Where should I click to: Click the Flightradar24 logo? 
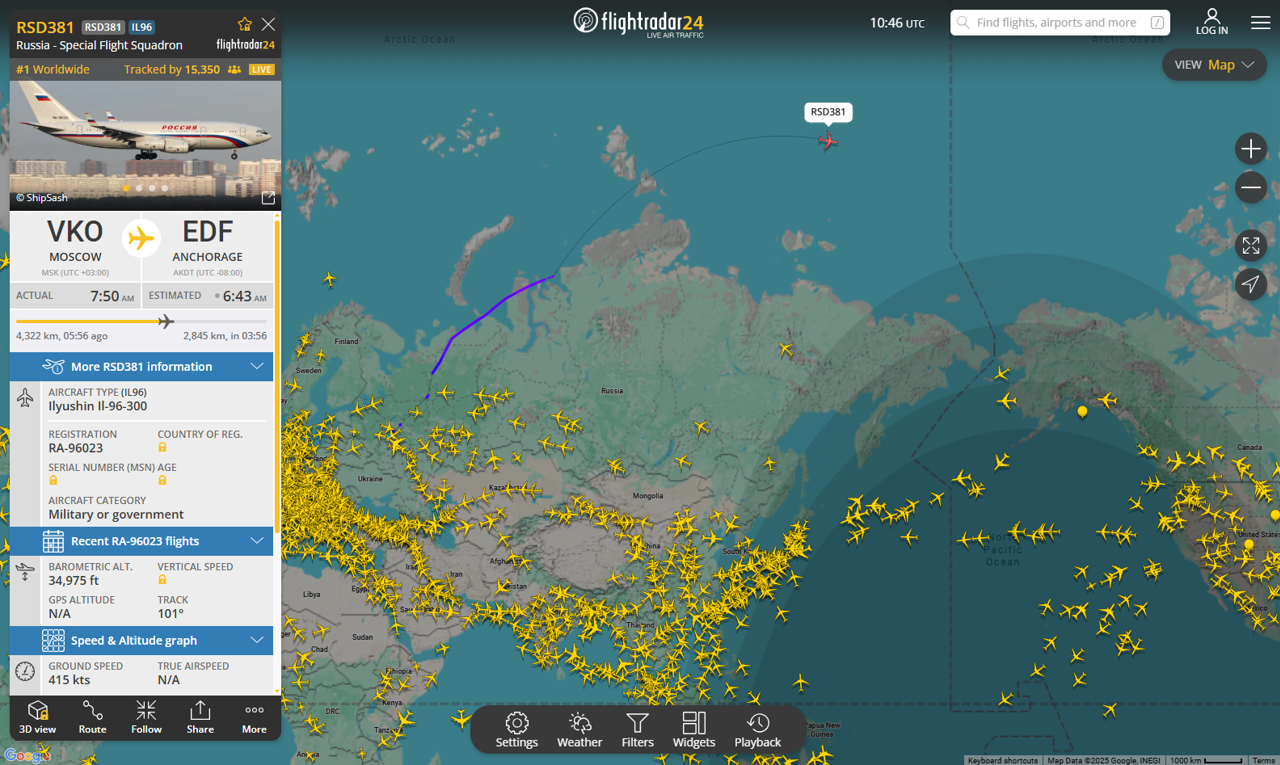point(639,22)
